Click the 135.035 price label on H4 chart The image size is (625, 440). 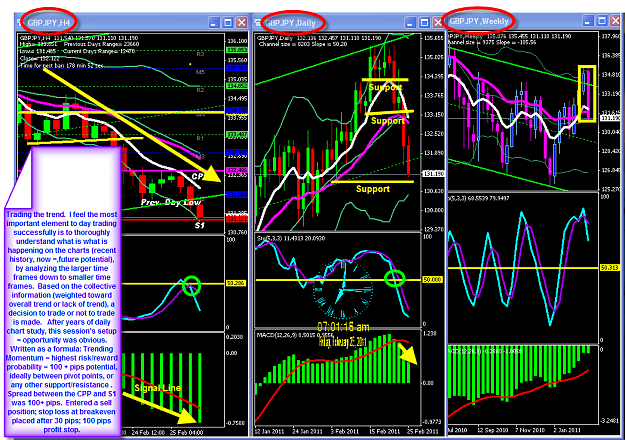(x=237, y=79)
